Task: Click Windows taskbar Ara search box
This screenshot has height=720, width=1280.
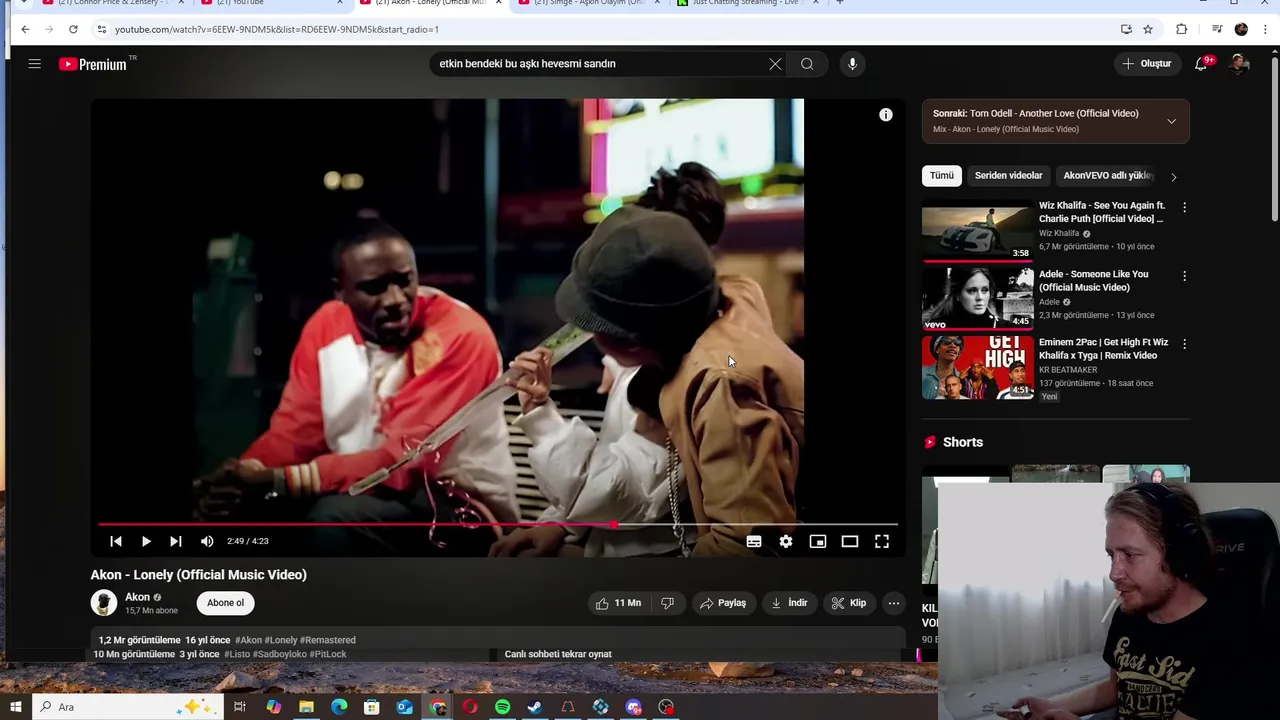Action: 126,707
